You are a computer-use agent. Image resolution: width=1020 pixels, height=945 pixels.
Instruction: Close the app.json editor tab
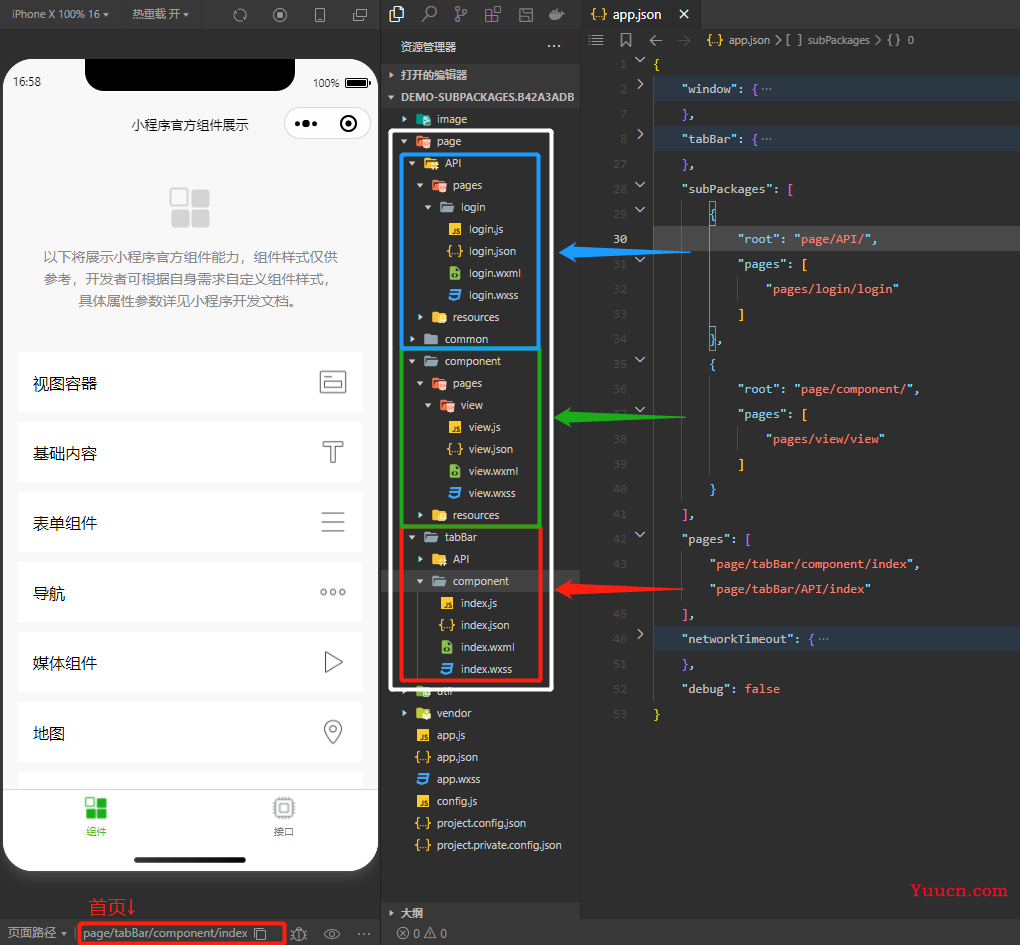684,14
